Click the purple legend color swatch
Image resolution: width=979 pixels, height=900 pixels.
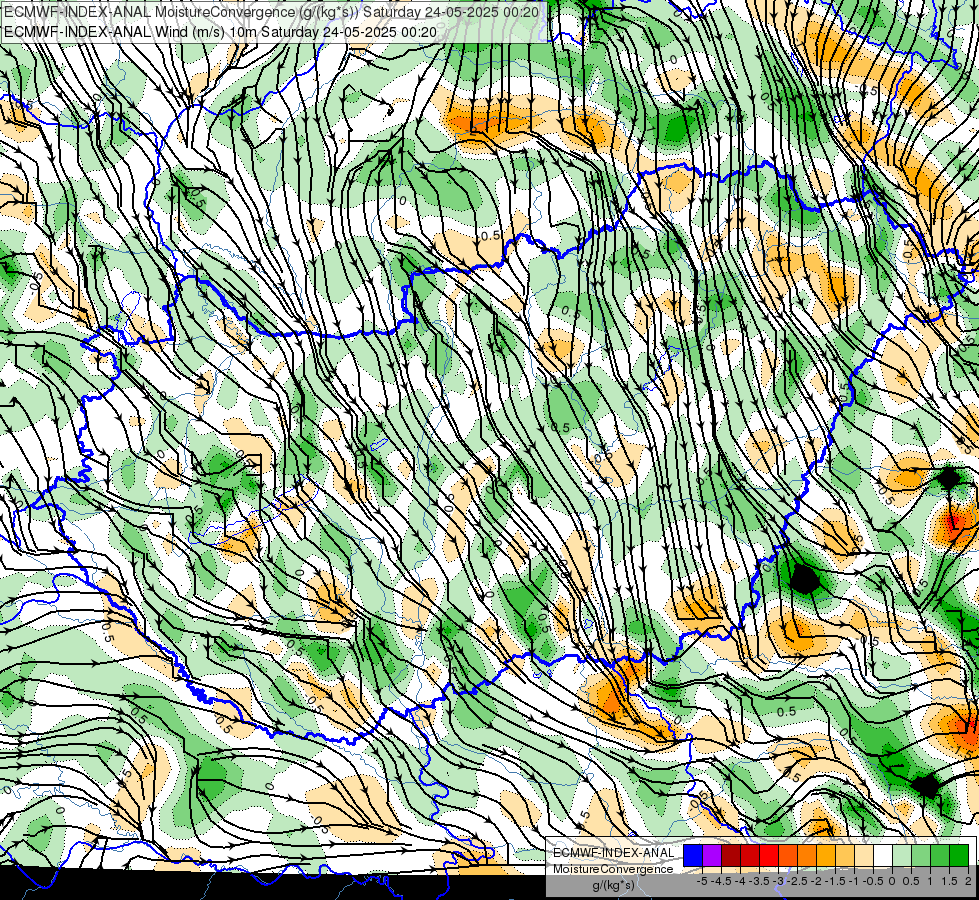712,855
